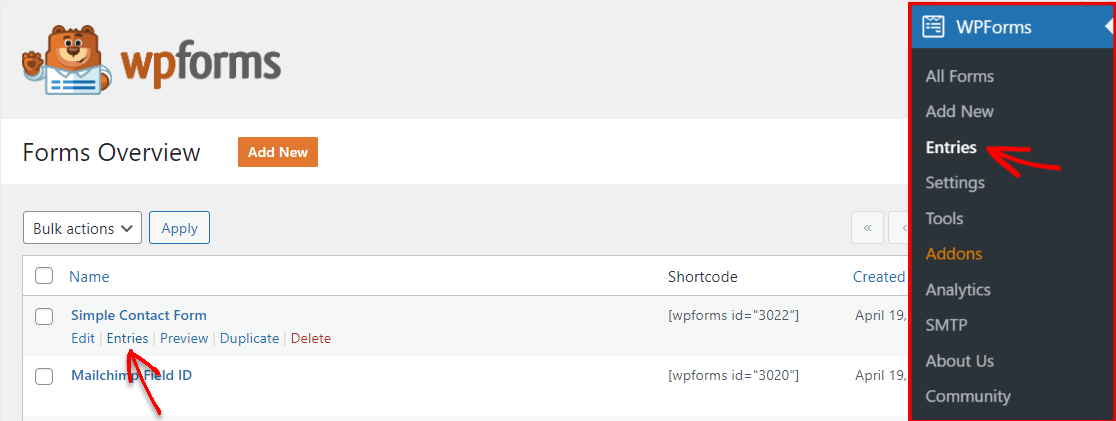Screen dimensions: 1116x421
Task: Open All Forms in sidebar menu
Action: [959, 76]
